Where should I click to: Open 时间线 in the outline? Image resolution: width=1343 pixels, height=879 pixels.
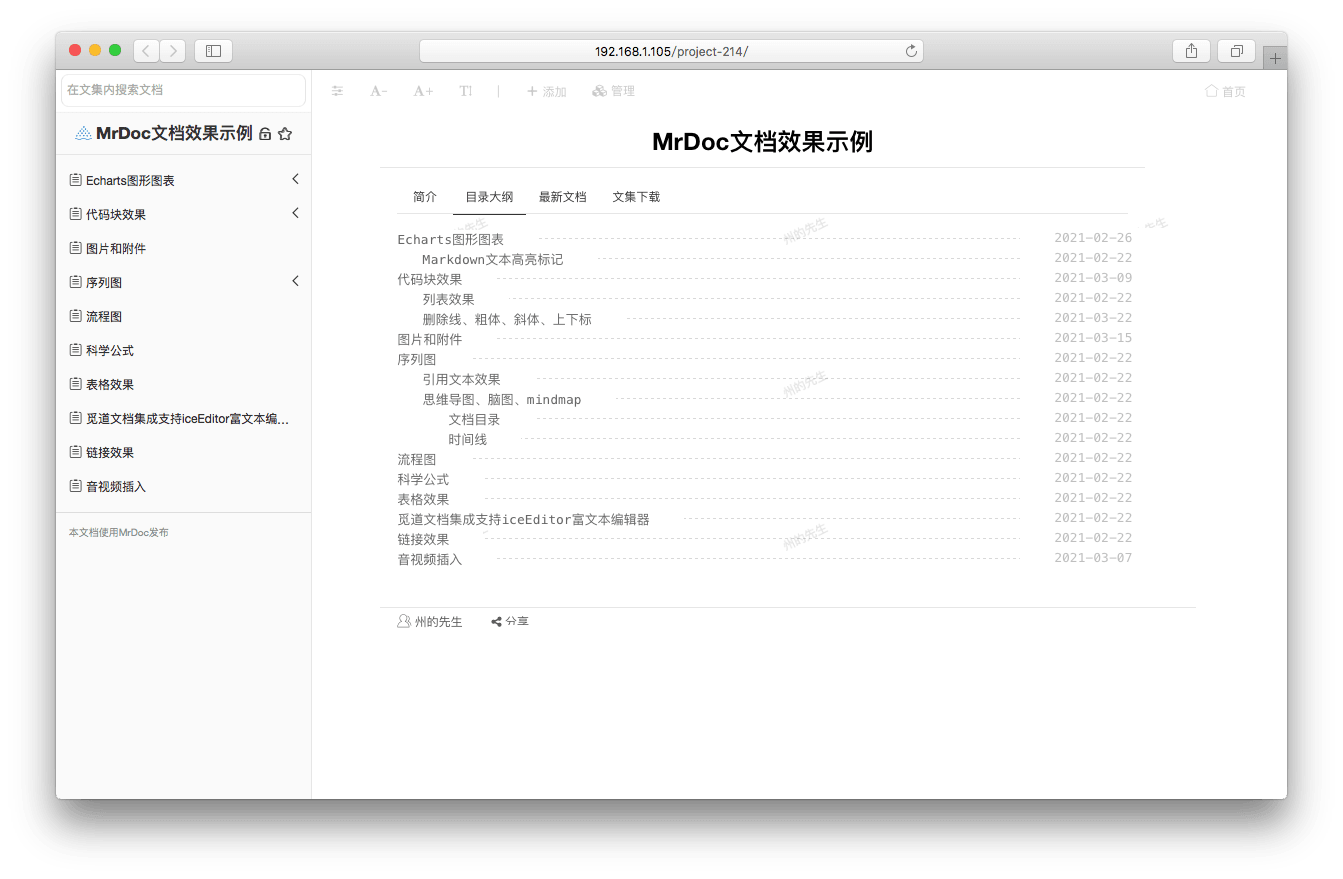point(468,440)
